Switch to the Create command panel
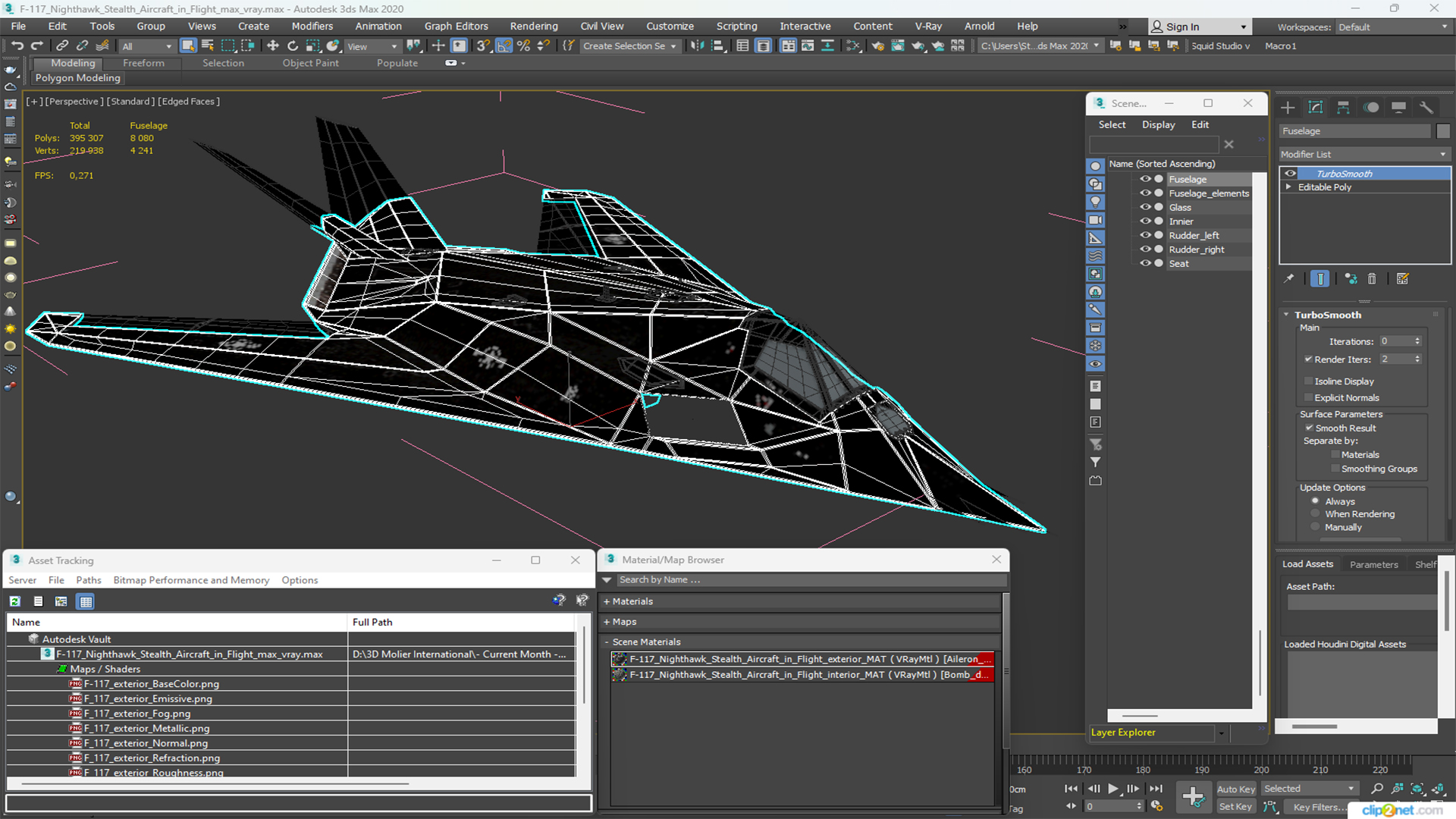This screenshot has height=819, width=1456. [1288, 107]
